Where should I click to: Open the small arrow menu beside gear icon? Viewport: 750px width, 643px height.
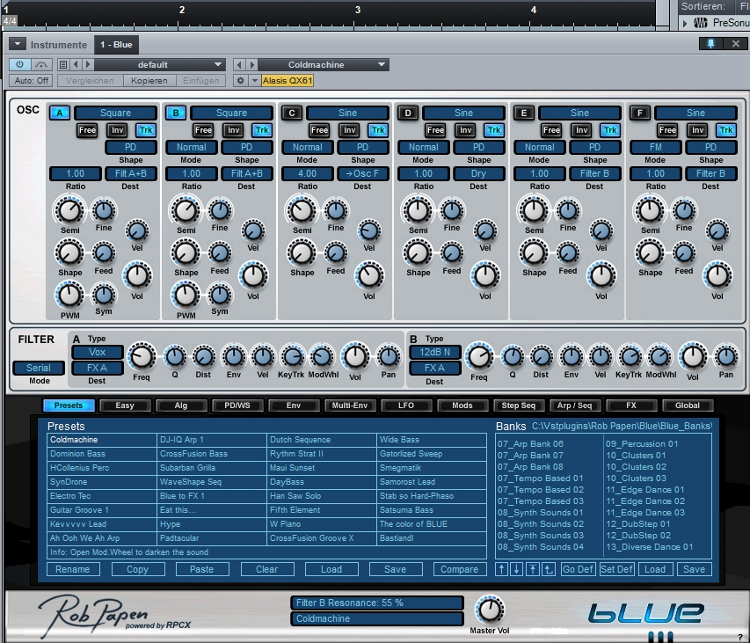pyautogui.click(x=254, y=80)
